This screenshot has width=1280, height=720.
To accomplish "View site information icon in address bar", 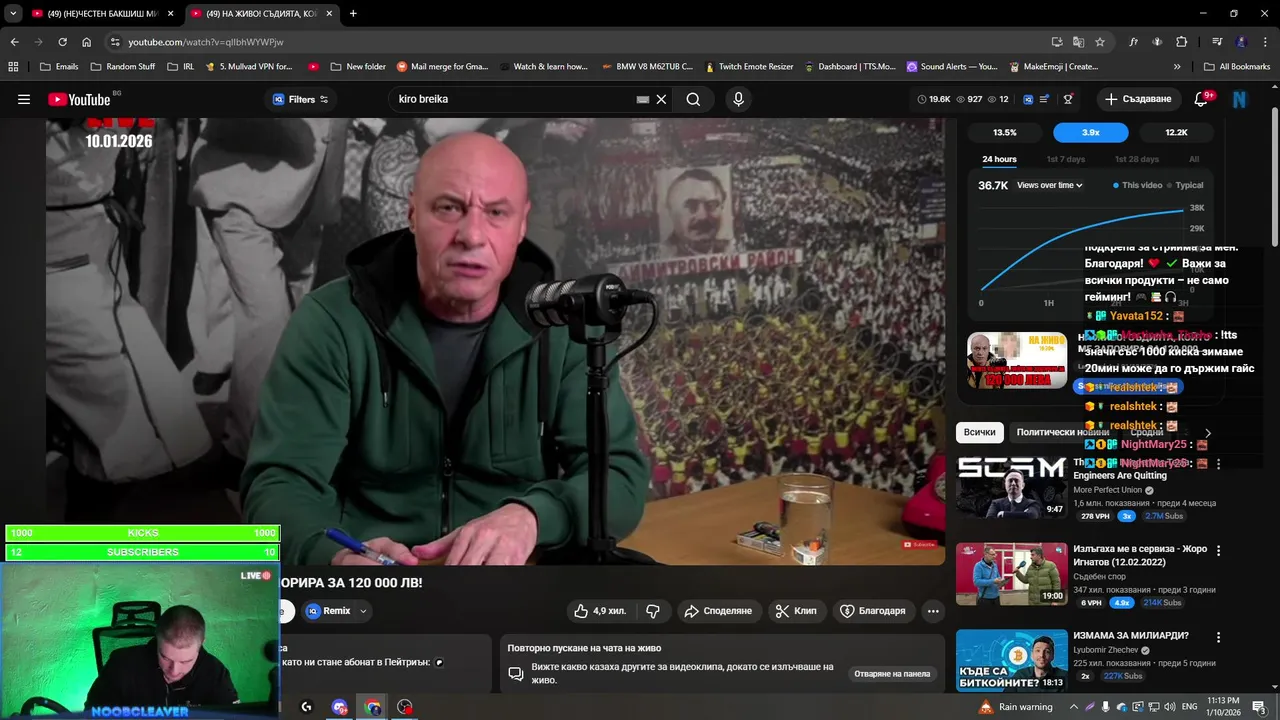I will [x=115, y=42].
